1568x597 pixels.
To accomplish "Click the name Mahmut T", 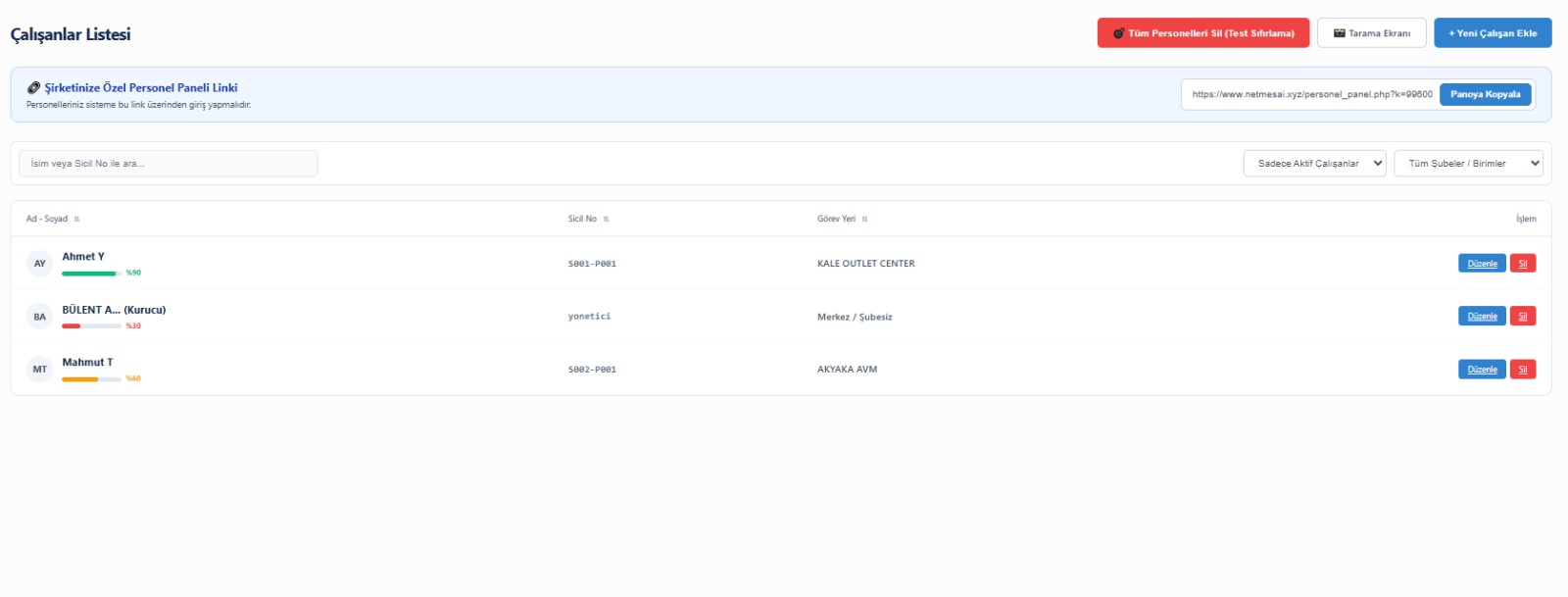I will pos(87,363).
